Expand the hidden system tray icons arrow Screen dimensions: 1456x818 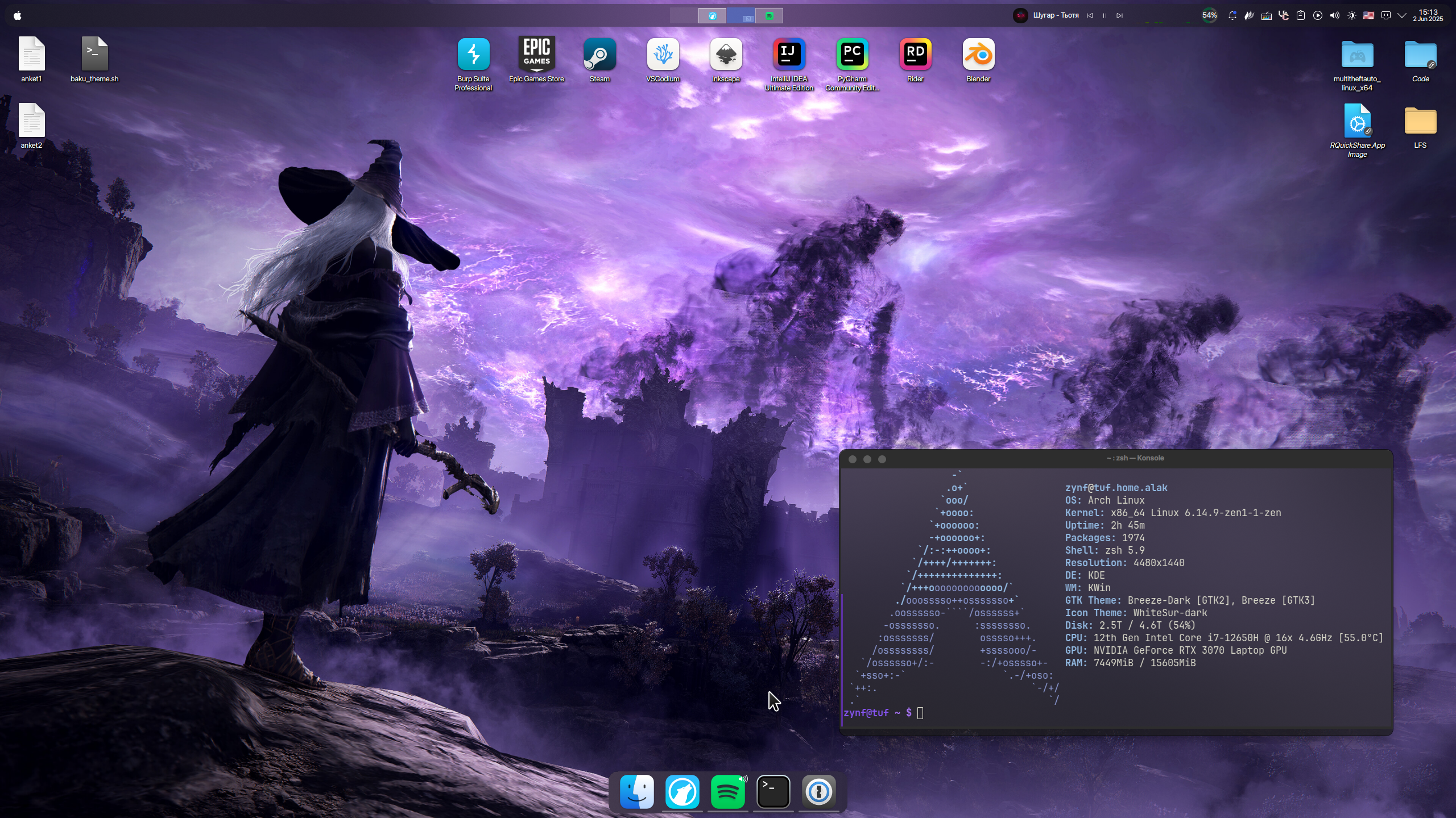[1401, 15]
